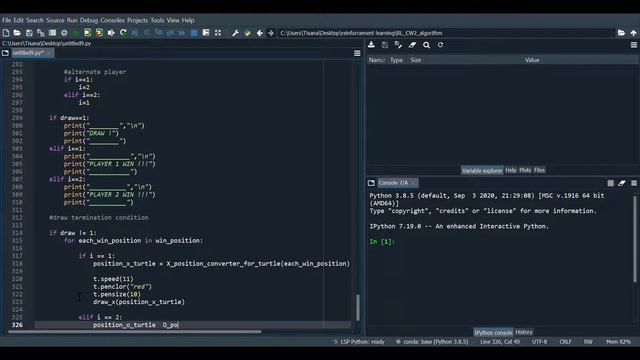Open the Source menu

point(55,20)
